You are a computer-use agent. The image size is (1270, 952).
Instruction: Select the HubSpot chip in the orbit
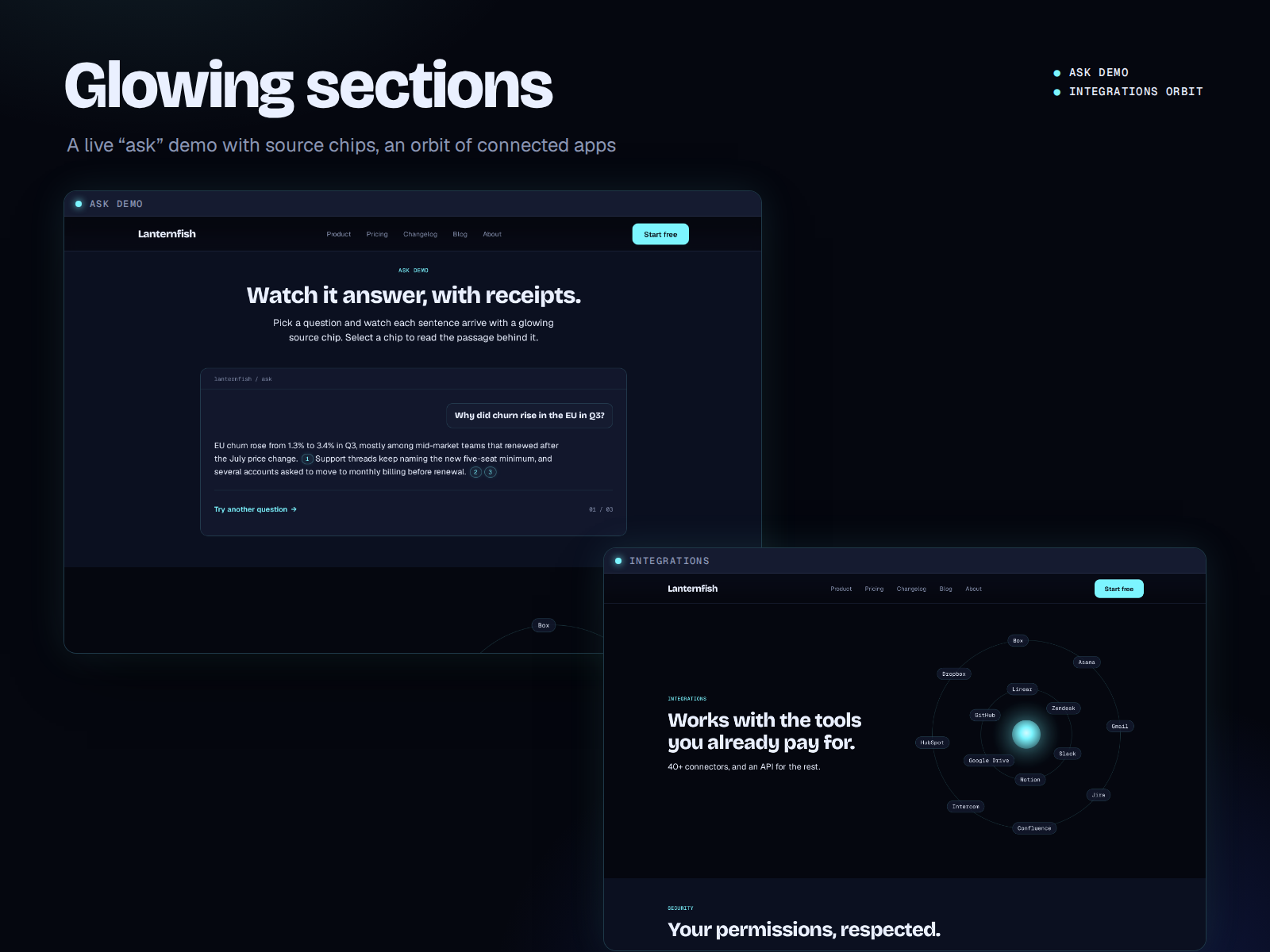(933, 743)
